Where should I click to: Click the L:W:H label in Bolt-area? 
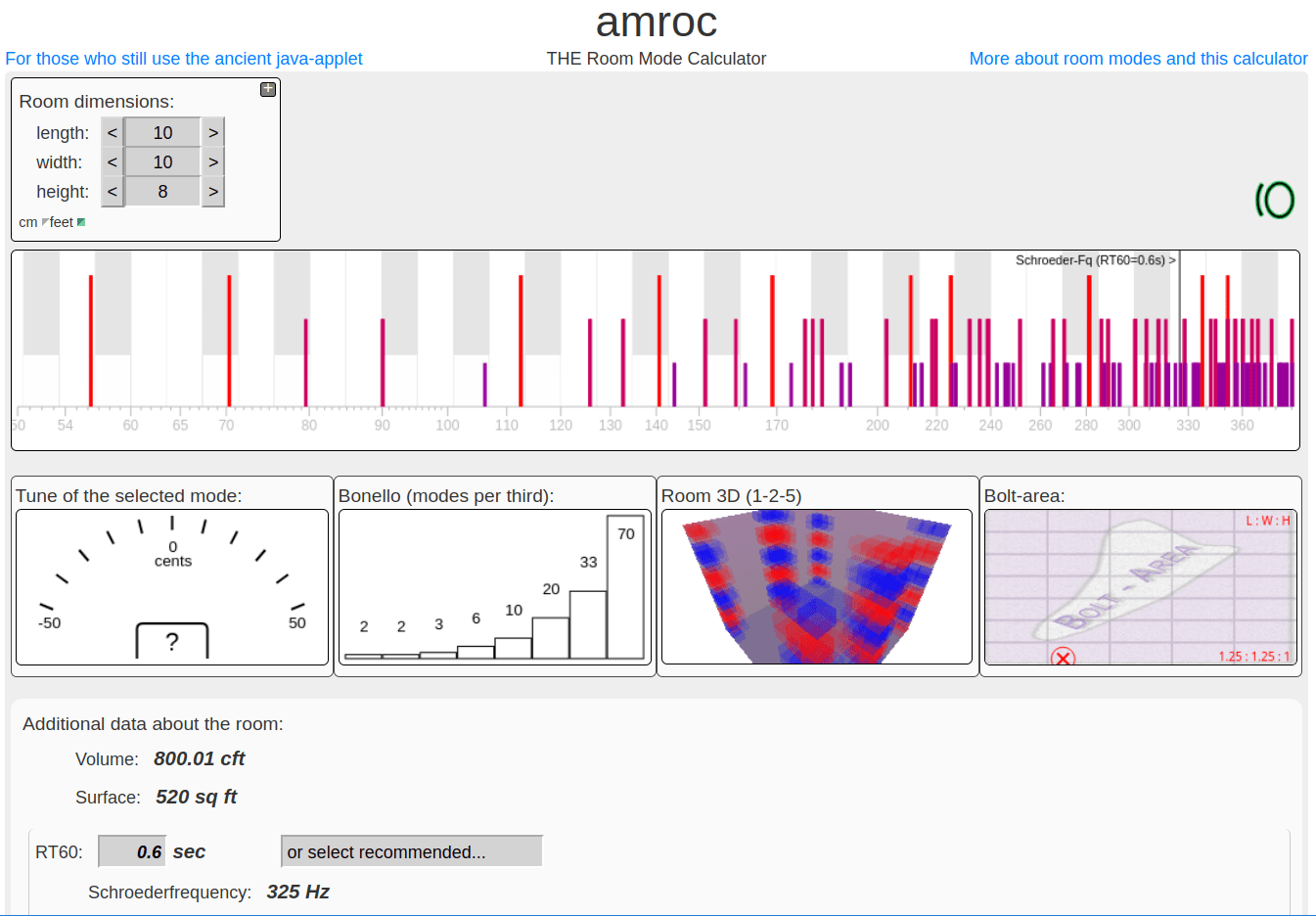[x=1268, y=521]
